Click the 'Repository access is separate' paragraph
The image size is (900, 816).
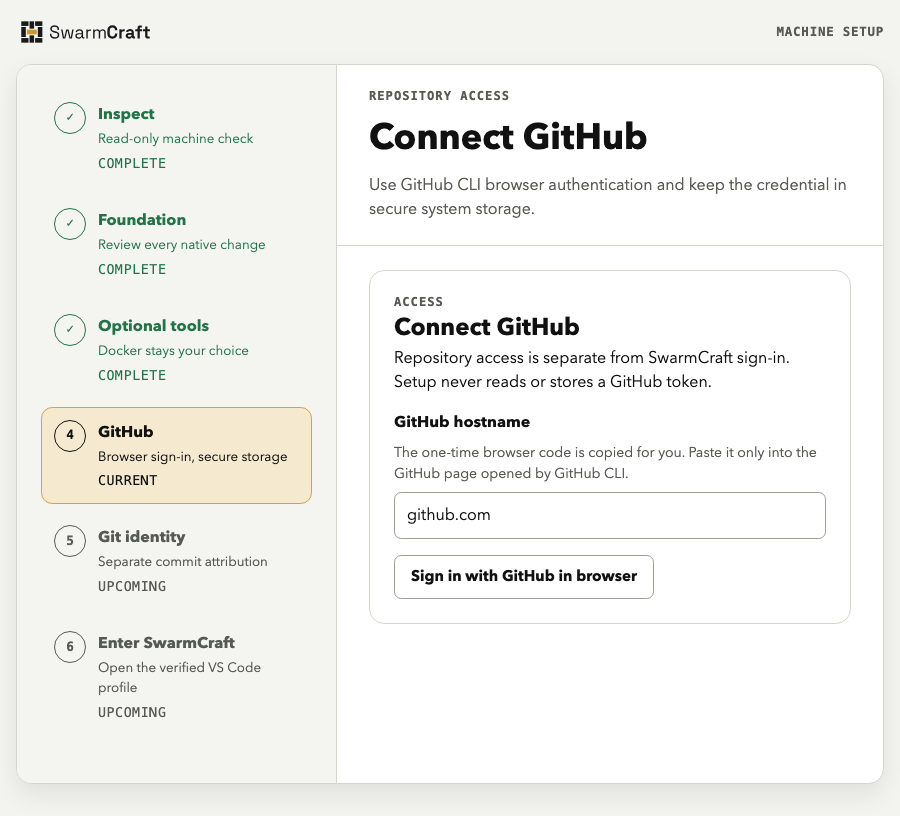[x=592, y=370]
